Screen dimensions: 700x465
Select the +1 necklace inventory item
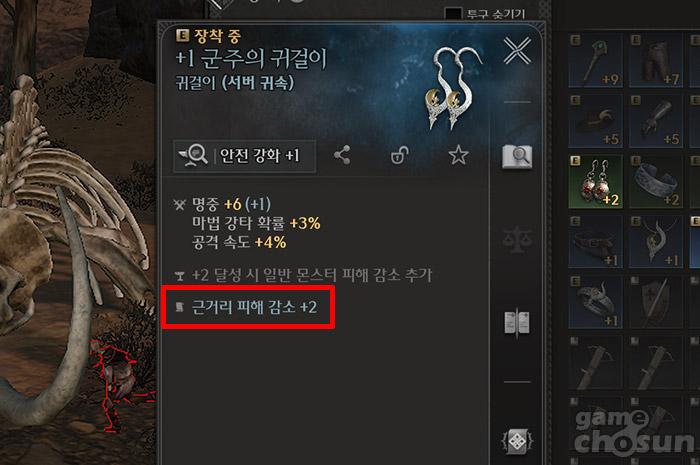(656, 241)
